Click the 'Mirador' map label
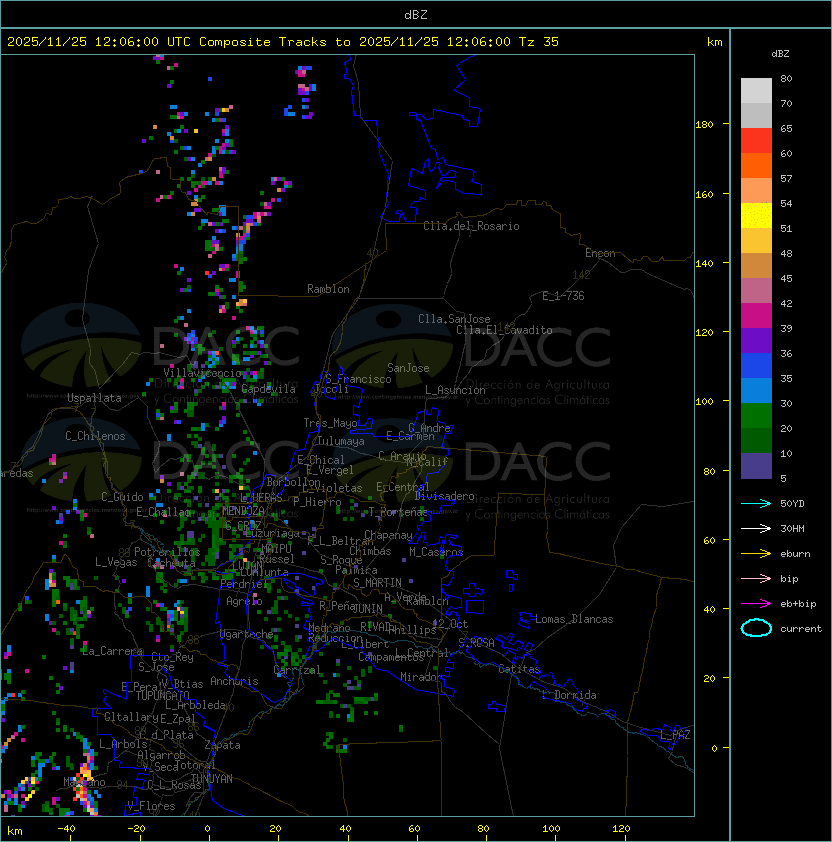832x842 pixels. click(421, 677)
